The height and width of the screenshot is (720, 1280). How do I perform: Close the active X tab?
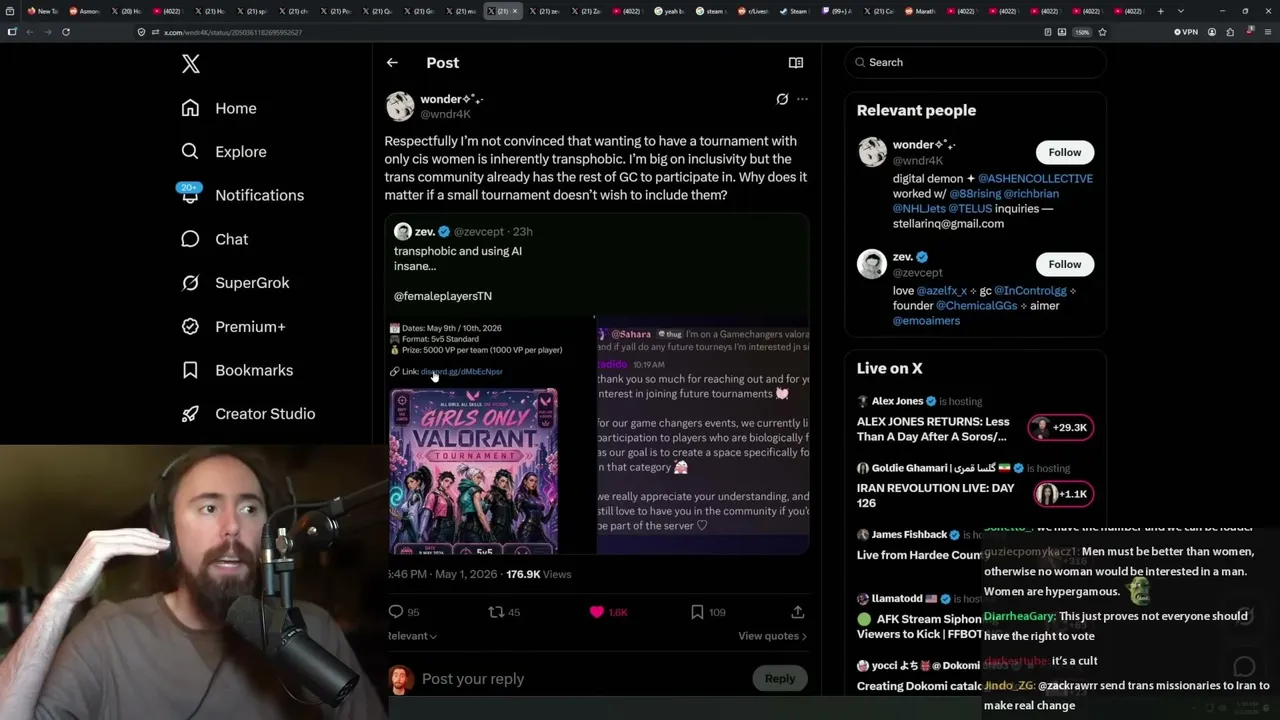tap(515, 11)
